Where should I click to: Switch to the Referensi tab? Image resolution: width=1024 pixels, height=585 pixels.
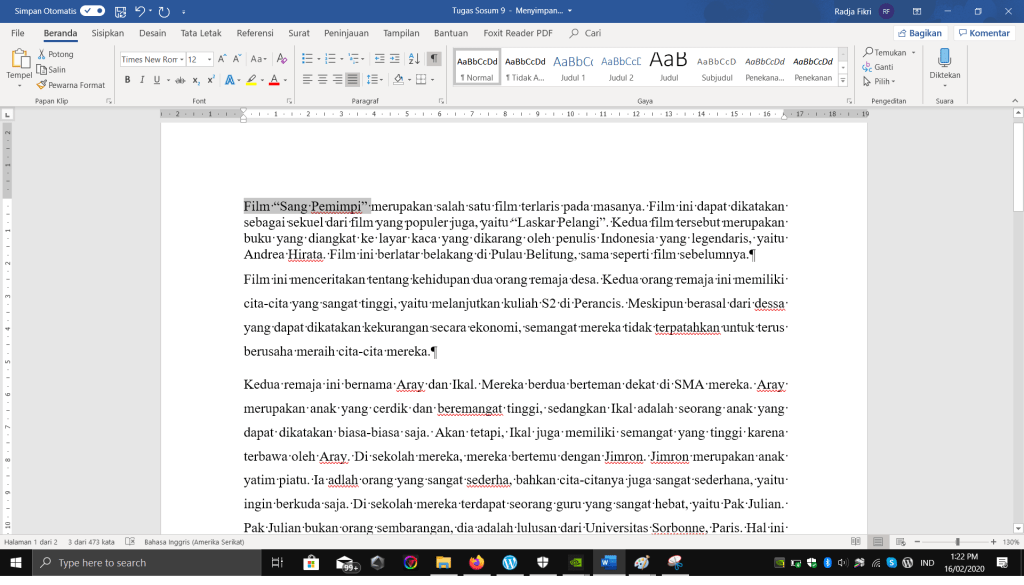tap(255, 33)
